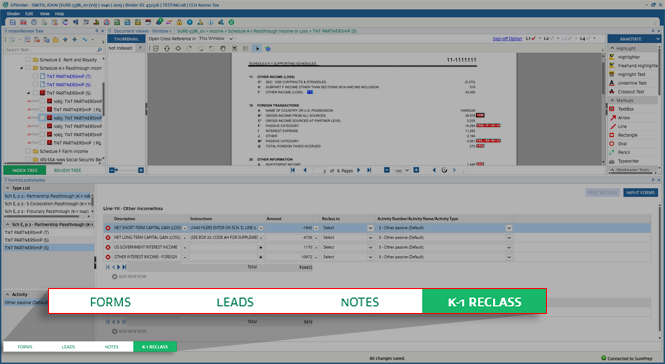
Task: Delete the NET SHORT-TERM CAPITAL GAIN row
Action: point(108,228)
